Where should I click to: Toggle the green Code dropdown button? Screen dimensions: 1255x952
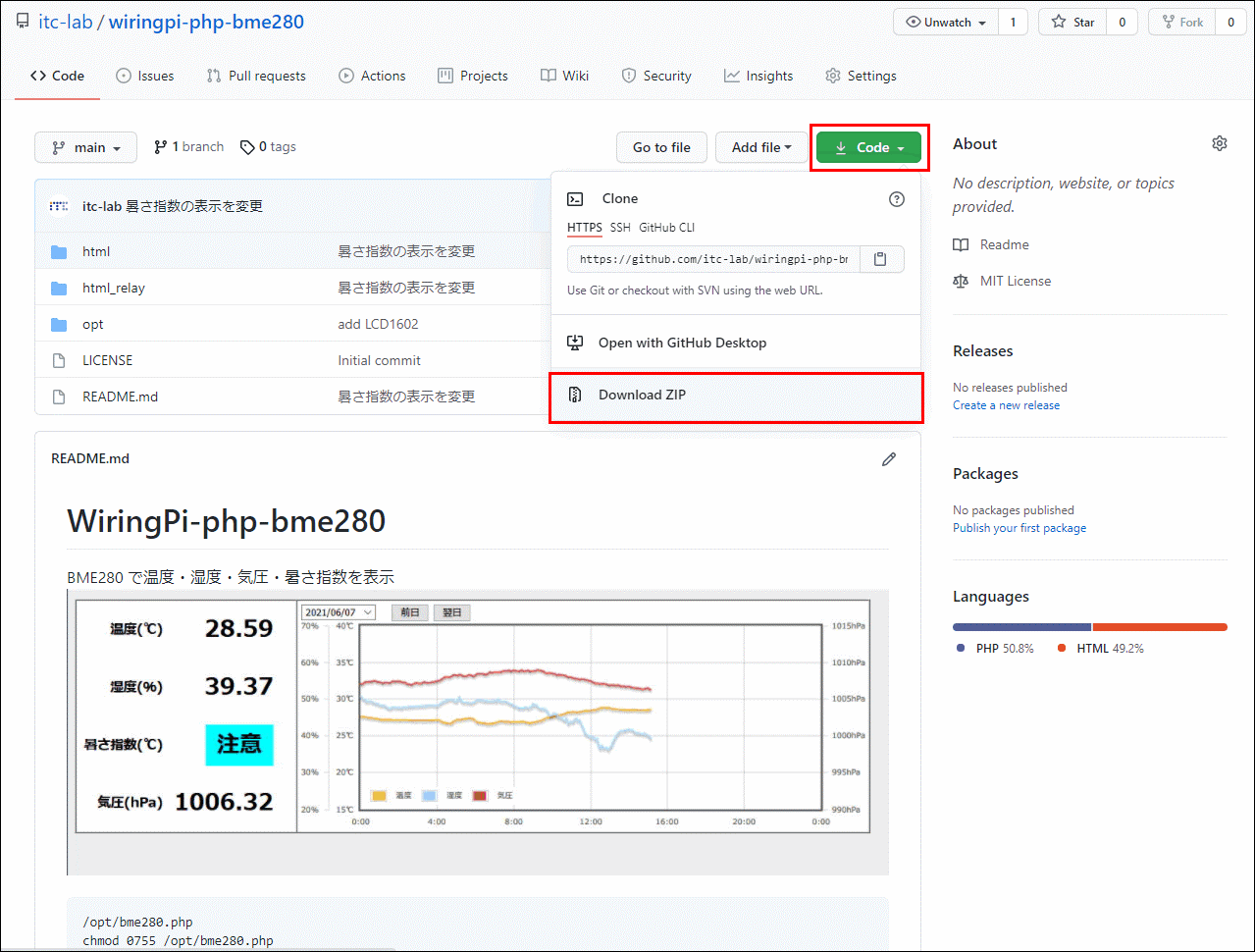868,147
